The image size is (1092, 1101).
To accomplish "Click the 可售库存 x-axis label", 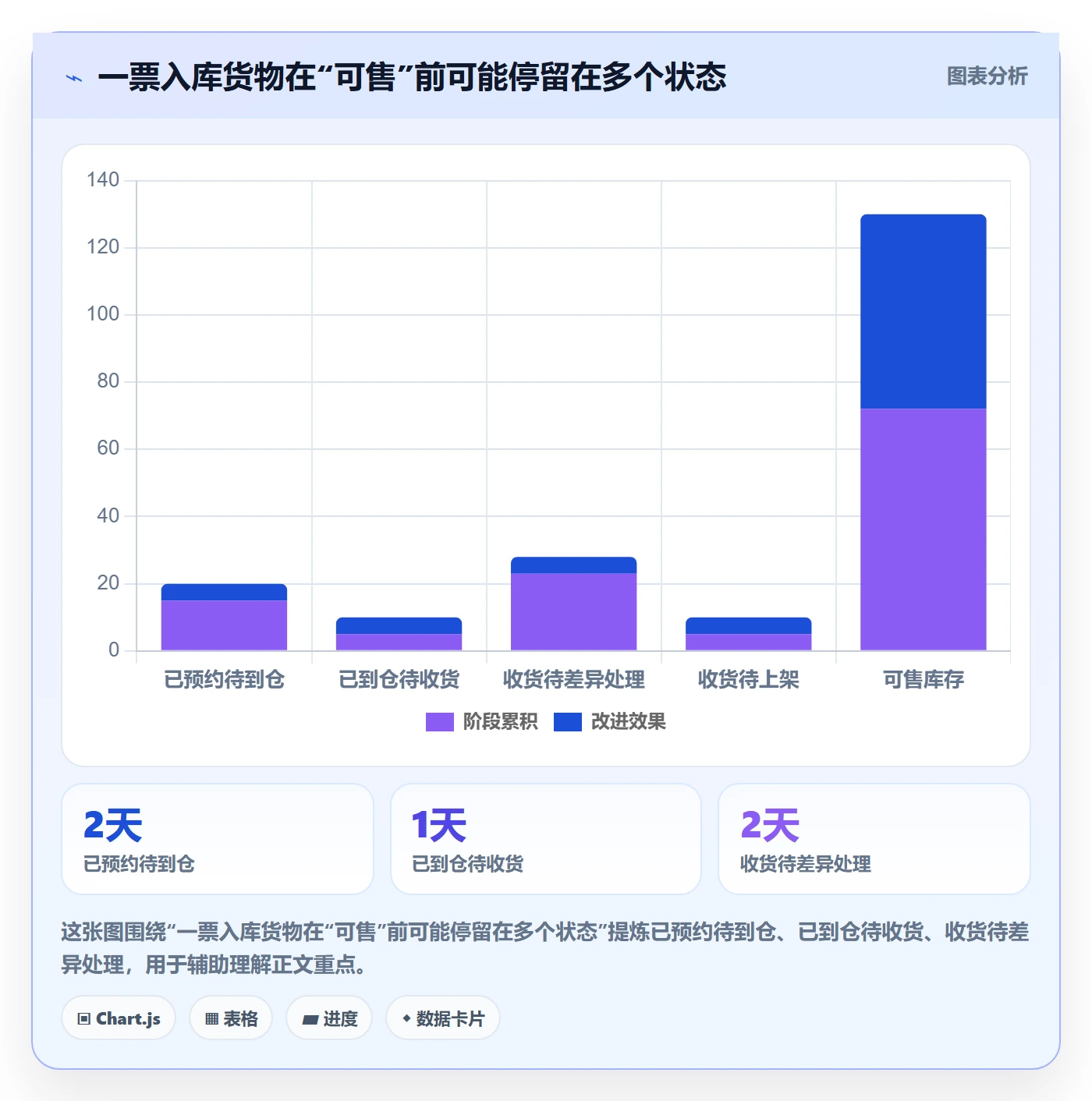I will 924,680.
